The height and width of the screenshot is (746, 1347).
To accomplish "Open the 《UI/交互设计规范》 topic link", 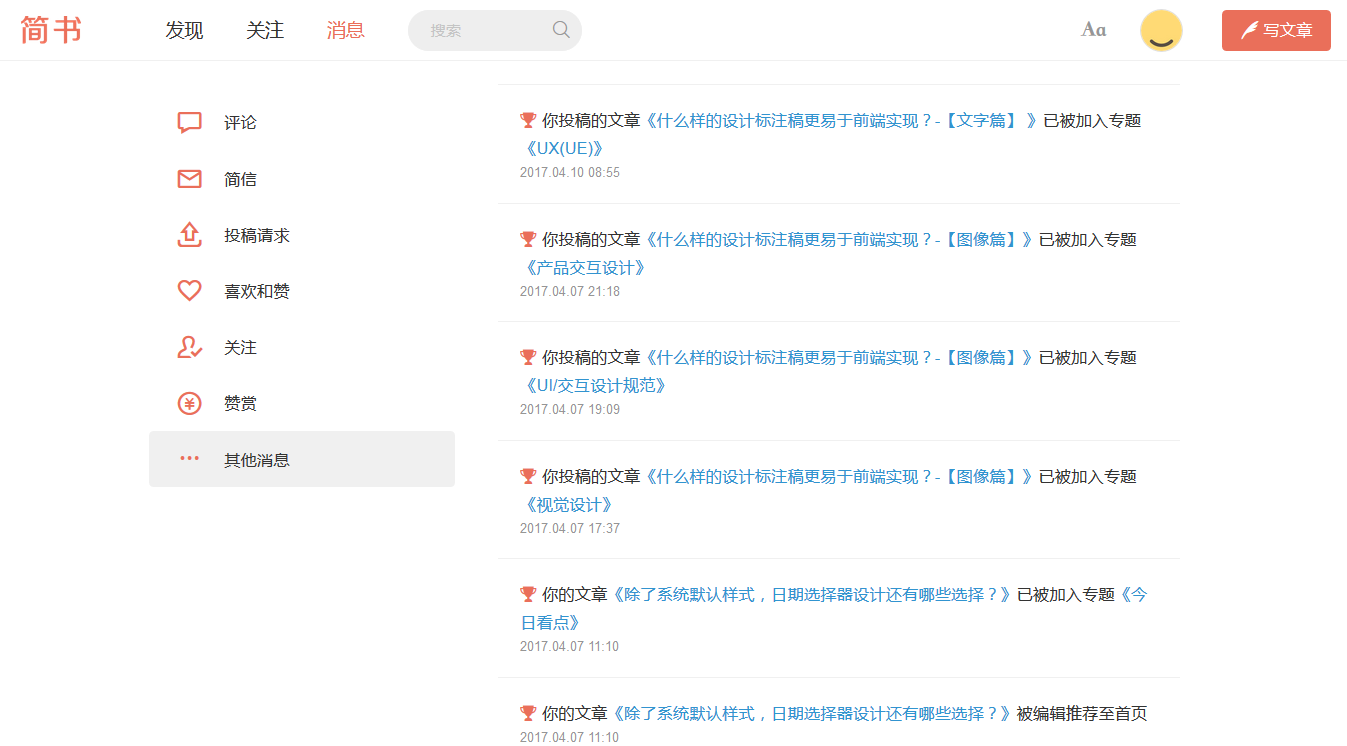I will pyautogui.click(x=597, y=385).
